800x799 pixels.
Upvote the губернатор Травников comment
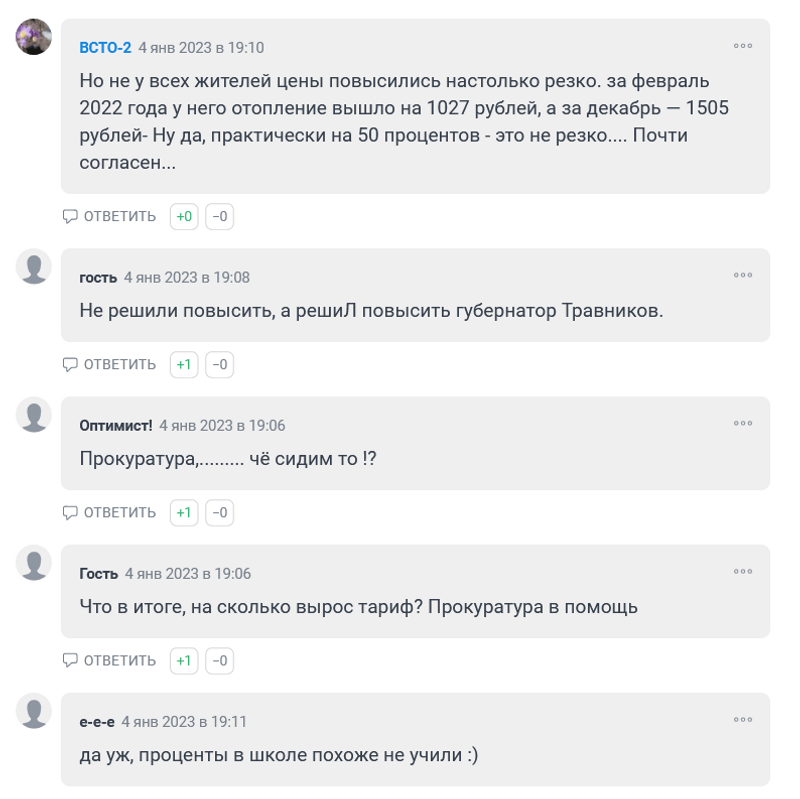[x=184, y=365]
